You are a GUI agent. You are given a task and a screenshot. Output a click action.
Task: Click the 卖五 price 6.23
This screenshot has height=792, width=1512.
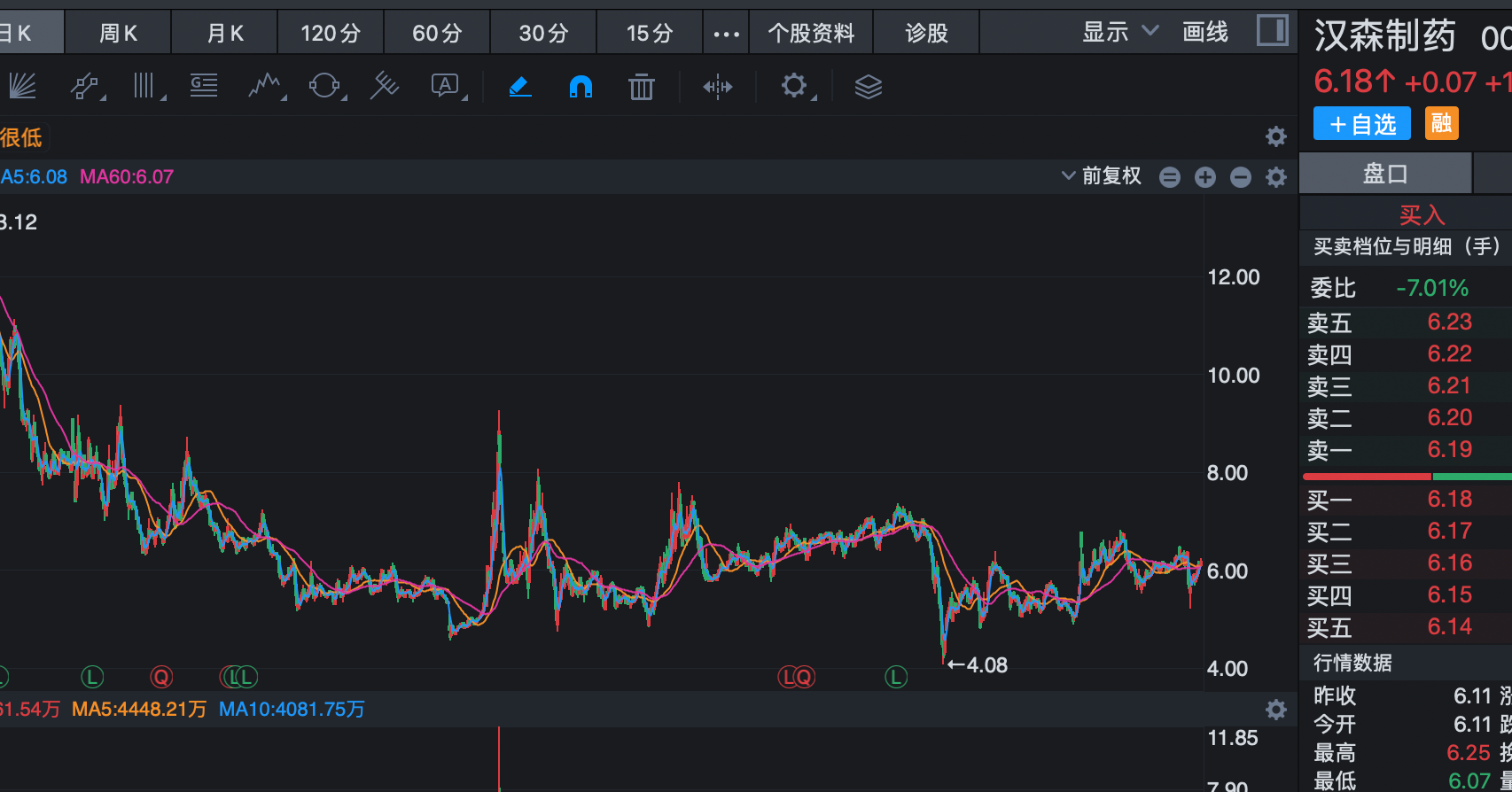[1449, 322]
